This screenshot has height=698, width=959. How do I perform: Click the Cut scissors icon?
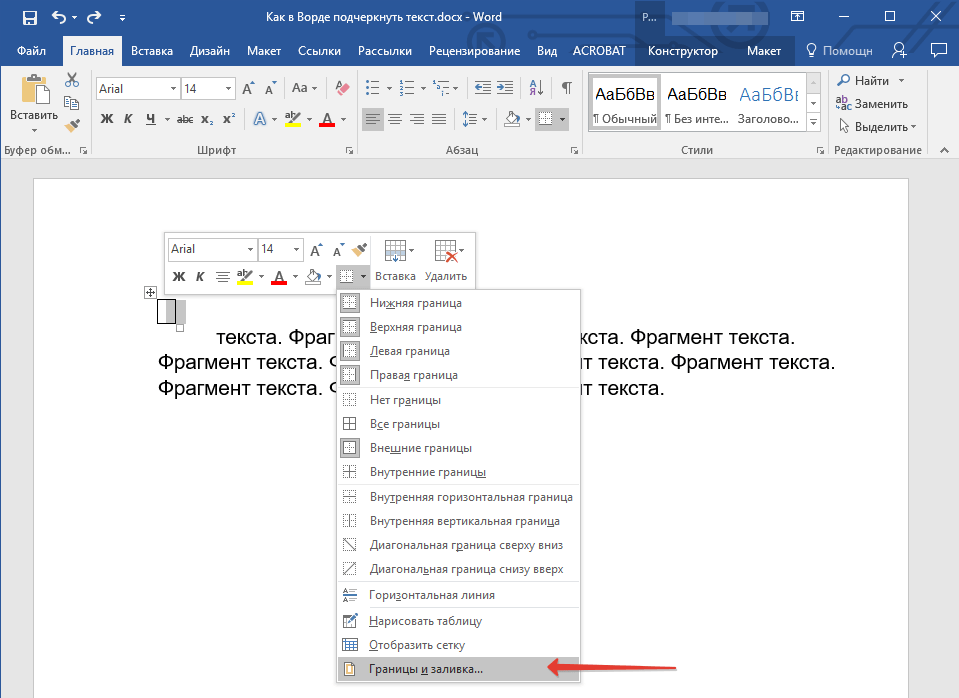72,81
